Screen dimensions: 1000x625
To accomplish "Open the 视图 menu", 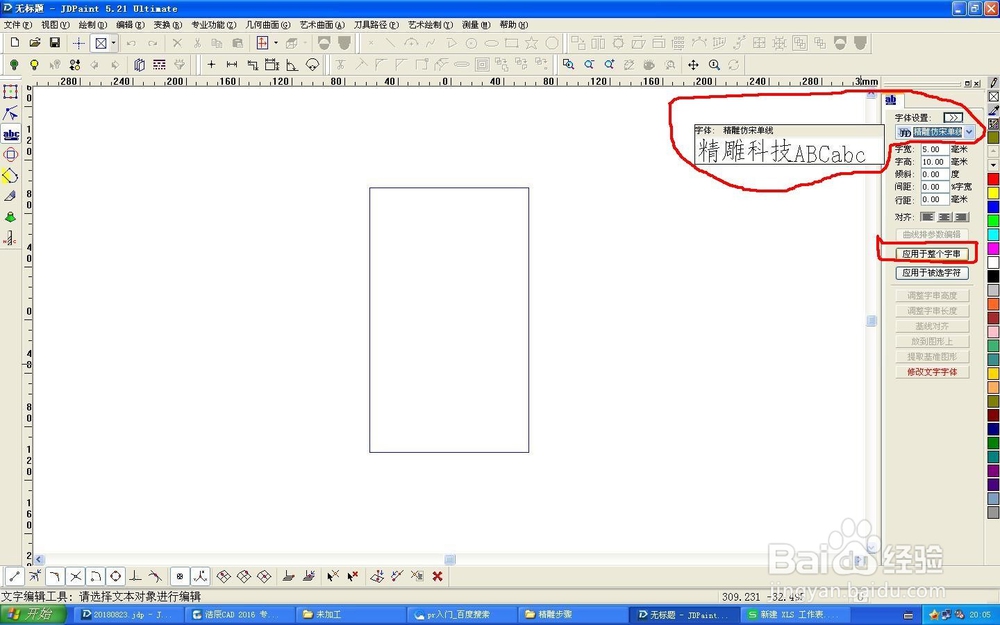I will point(55,25).
